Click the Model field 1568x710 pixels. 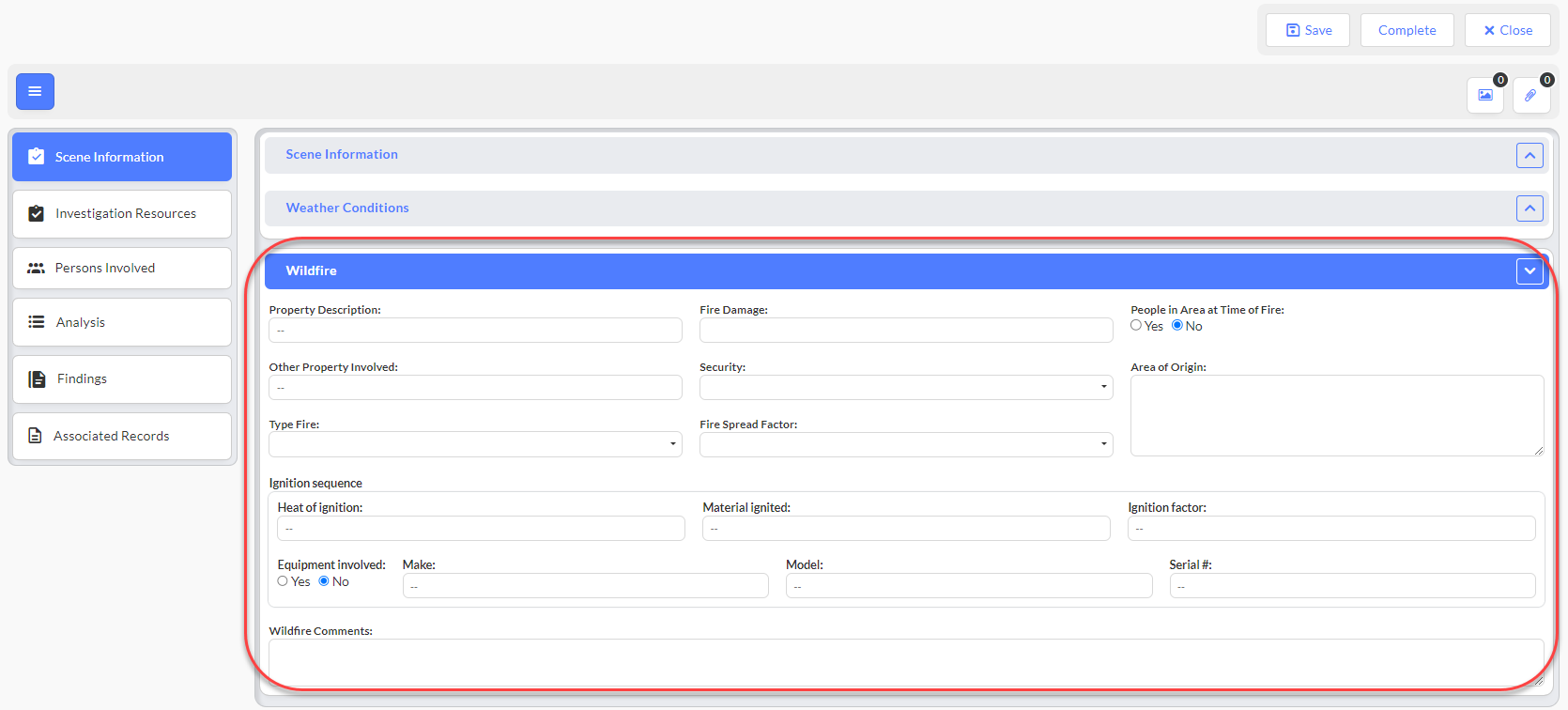pos(969,586)
